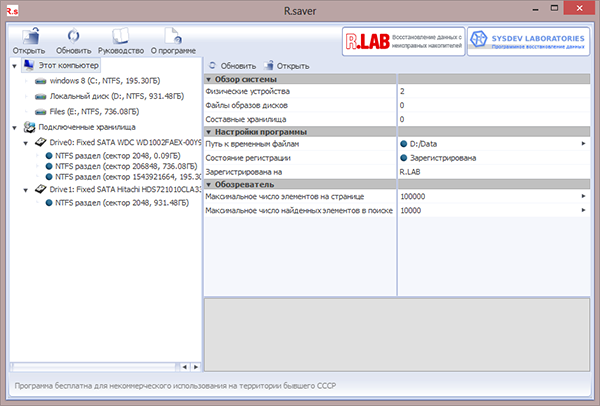Click the Обновить icon in main toolbar
The image size is (600, 406).
tap(73, 36)
